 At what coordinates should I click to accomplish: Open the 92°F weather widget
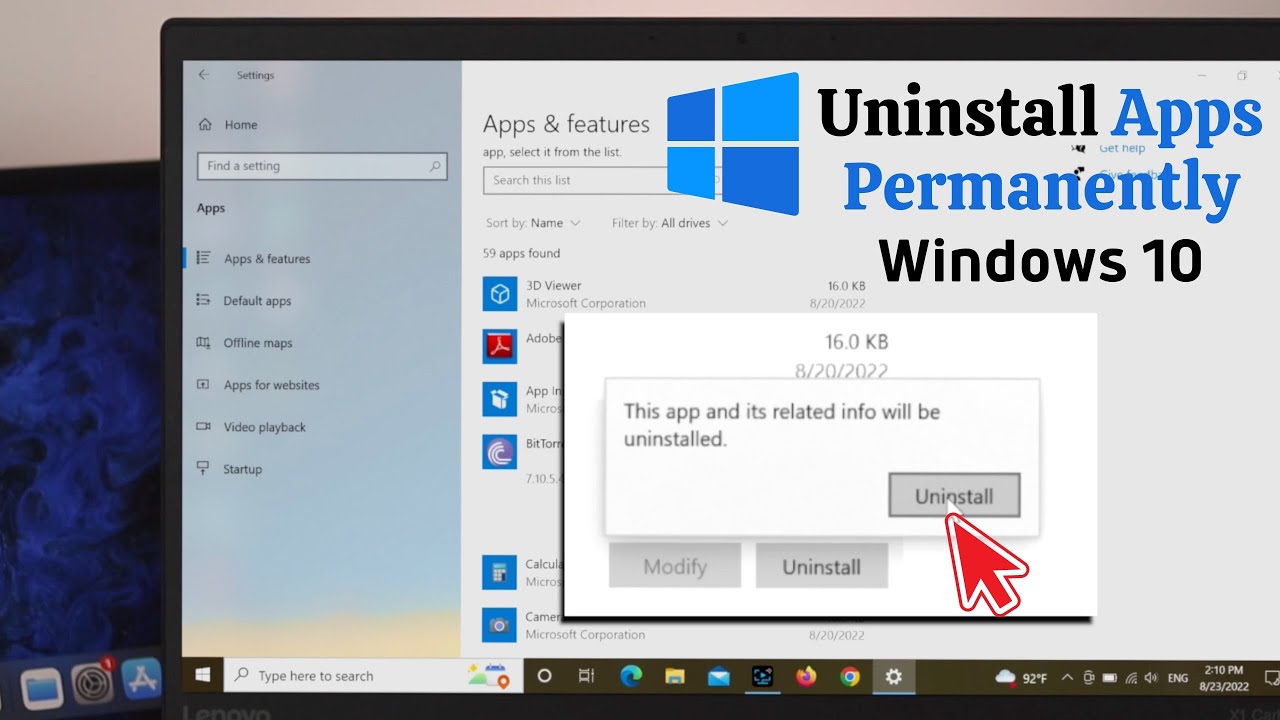[1022, 677]
